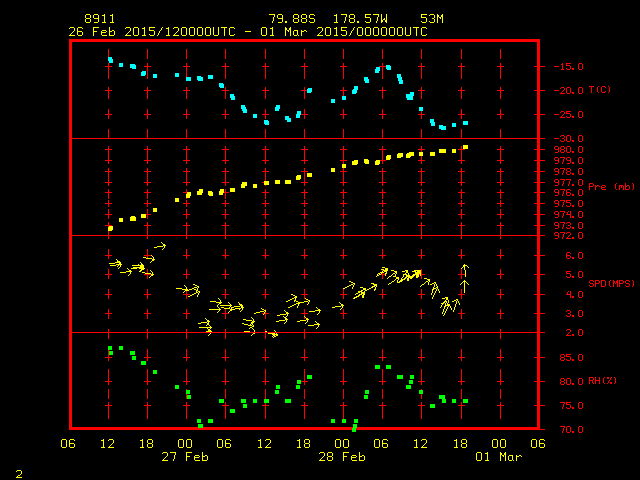The height and width of the screenshot is (480, 640).
Task: Click the 27 Feb date label
Action: coord(185,456)
